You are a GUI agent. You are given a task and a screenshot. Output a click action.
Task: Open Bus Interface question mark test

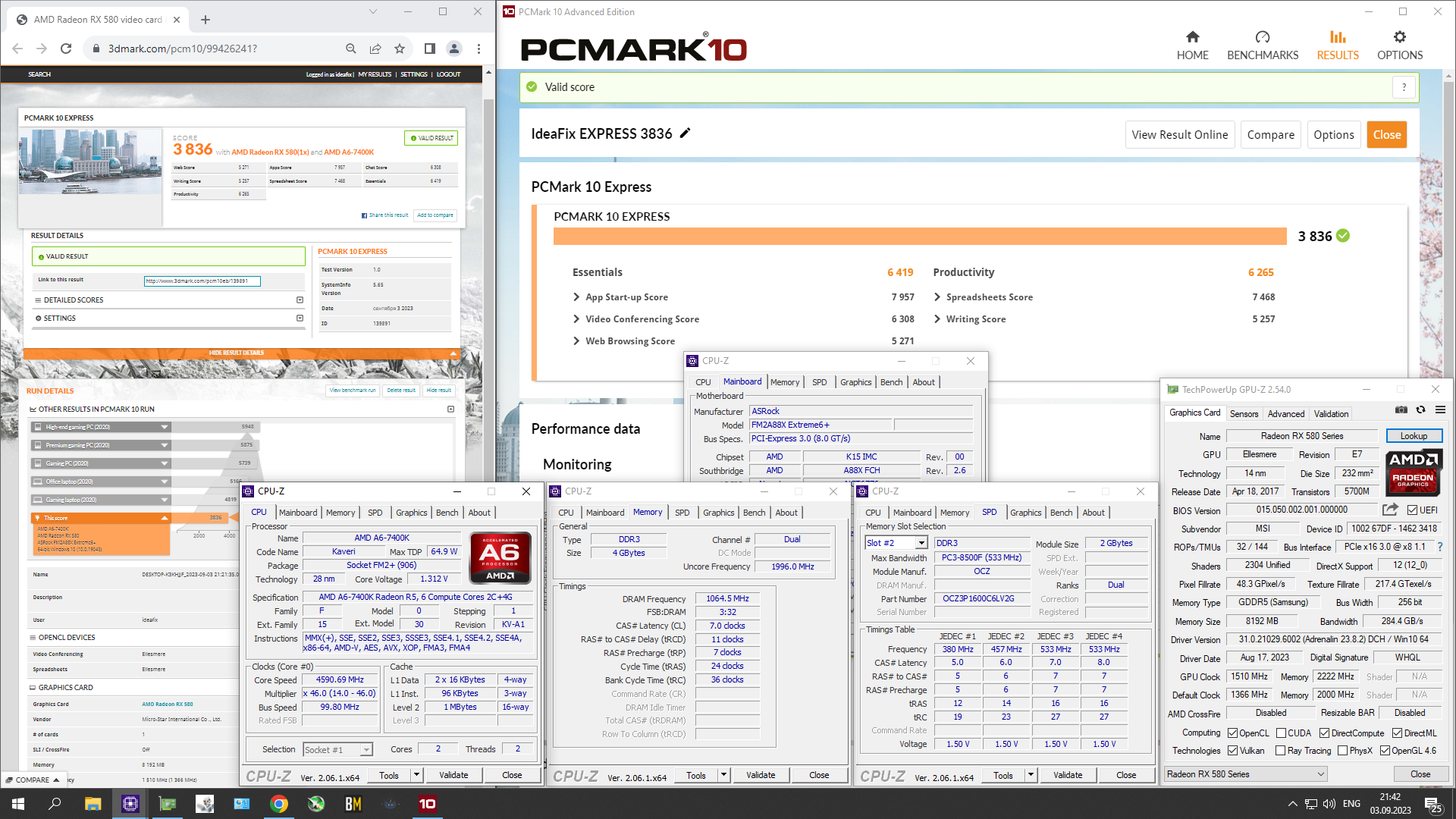pyautogui.click(x=1439, y=547)
